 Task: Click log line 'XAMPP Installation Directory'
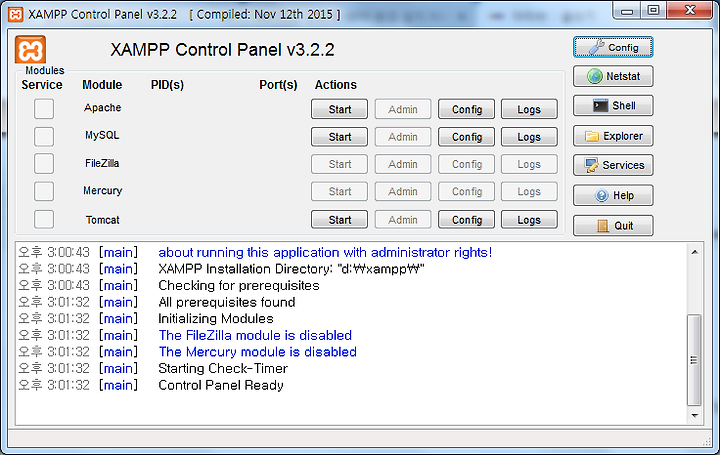click(x=291, y=269)
